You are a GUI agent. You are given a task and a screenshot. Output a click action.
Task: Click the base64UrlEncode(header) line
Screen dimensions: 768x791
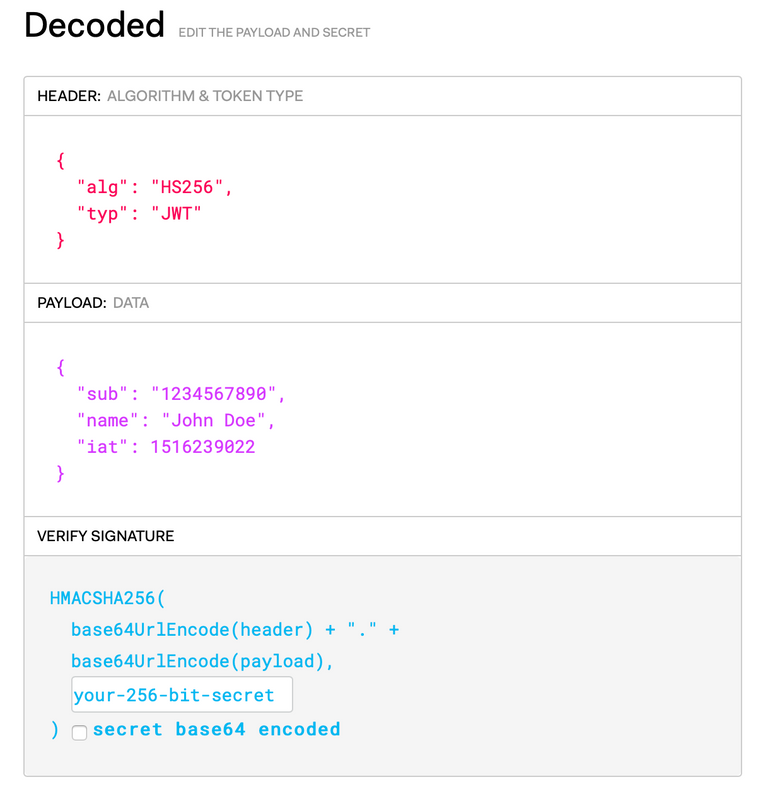[235, 630]
